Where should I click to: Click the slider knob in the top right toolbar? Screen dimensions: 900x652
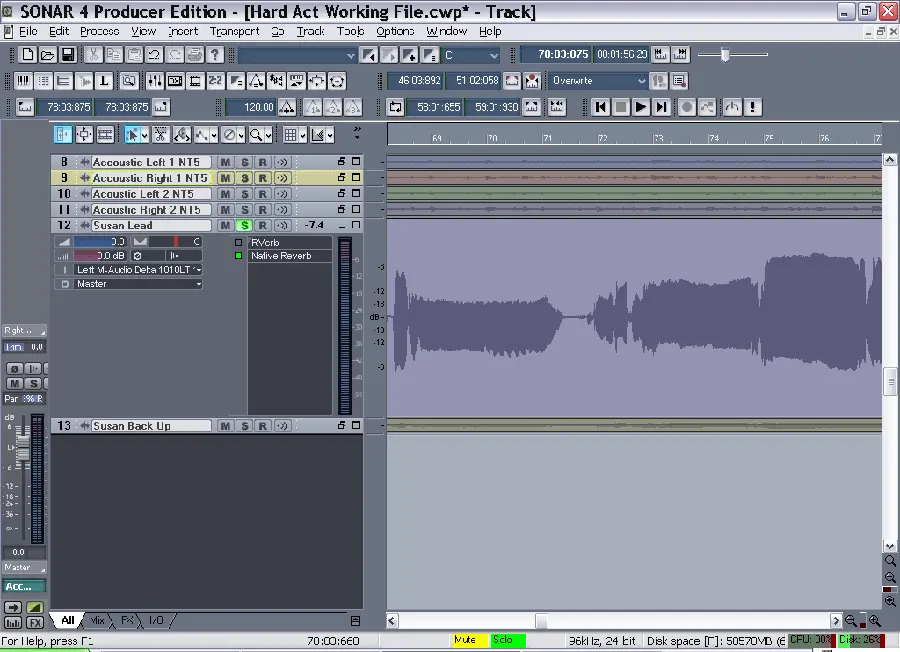tap(725, 55)
